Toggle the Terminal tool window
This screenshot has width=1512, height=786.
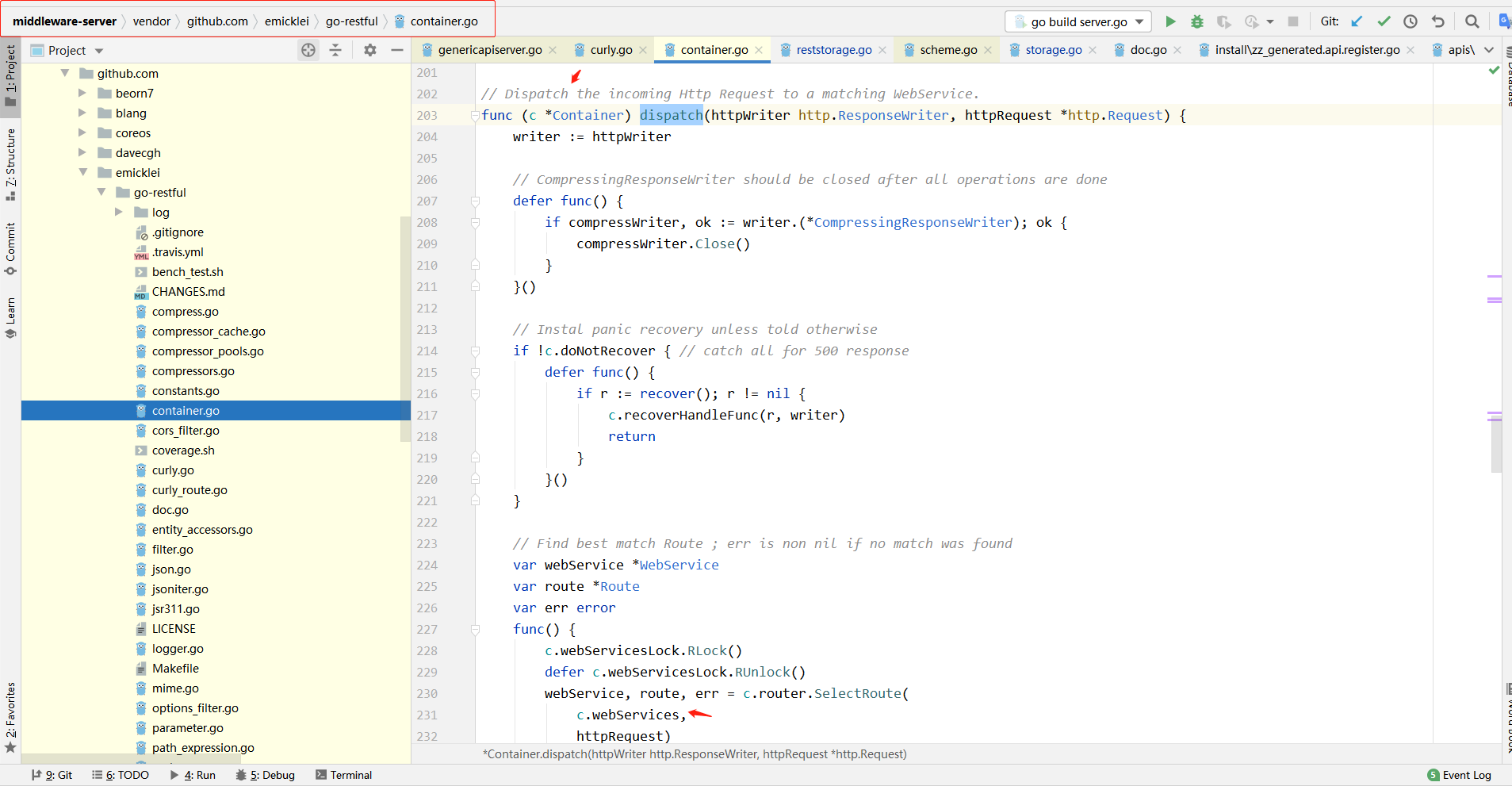(x=343, y=775)
